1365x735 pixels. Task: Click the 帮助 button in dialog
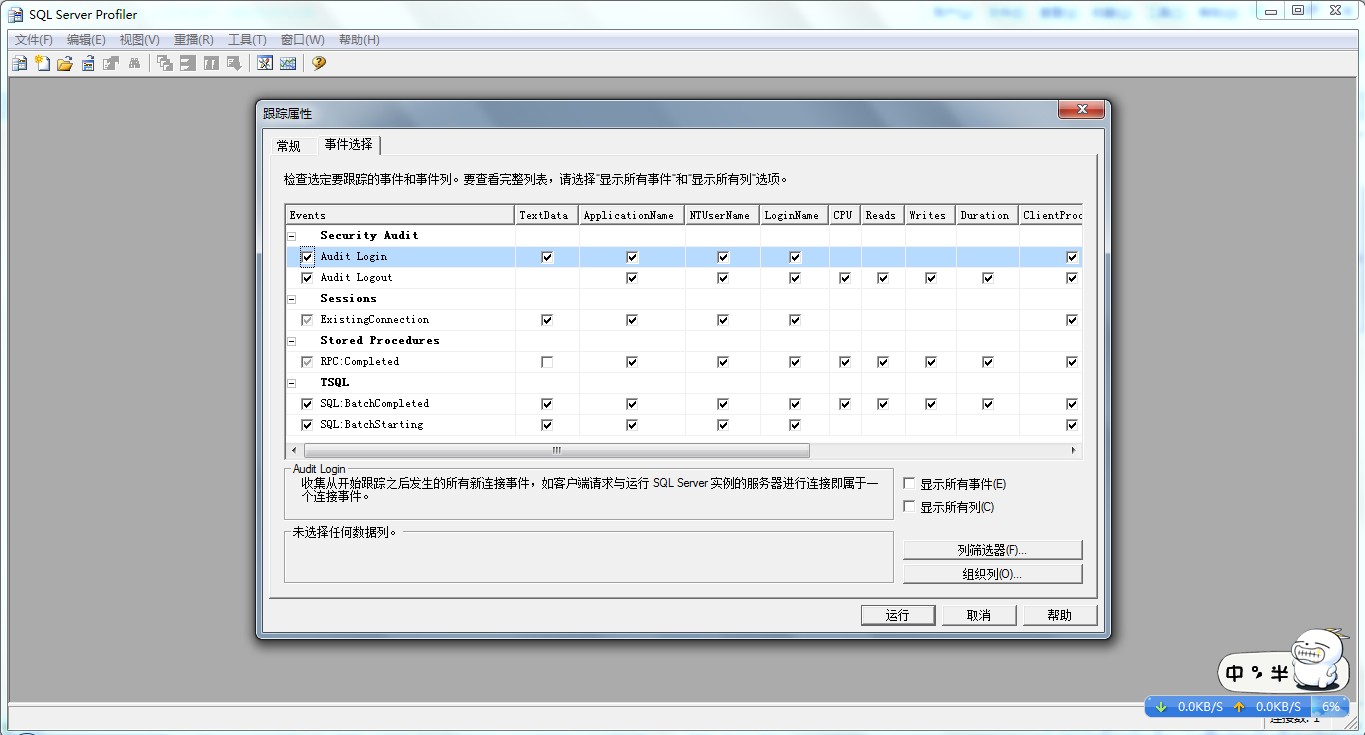click(1060, 615)
